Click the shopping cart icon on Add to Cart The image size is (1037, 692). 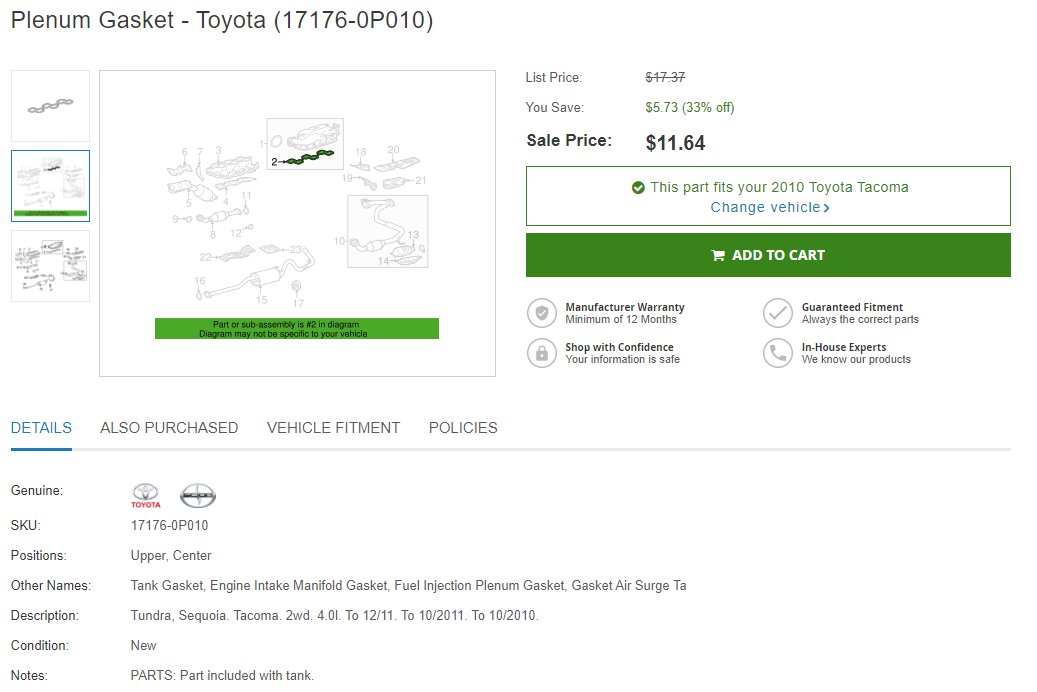click(x=718, y=255)
